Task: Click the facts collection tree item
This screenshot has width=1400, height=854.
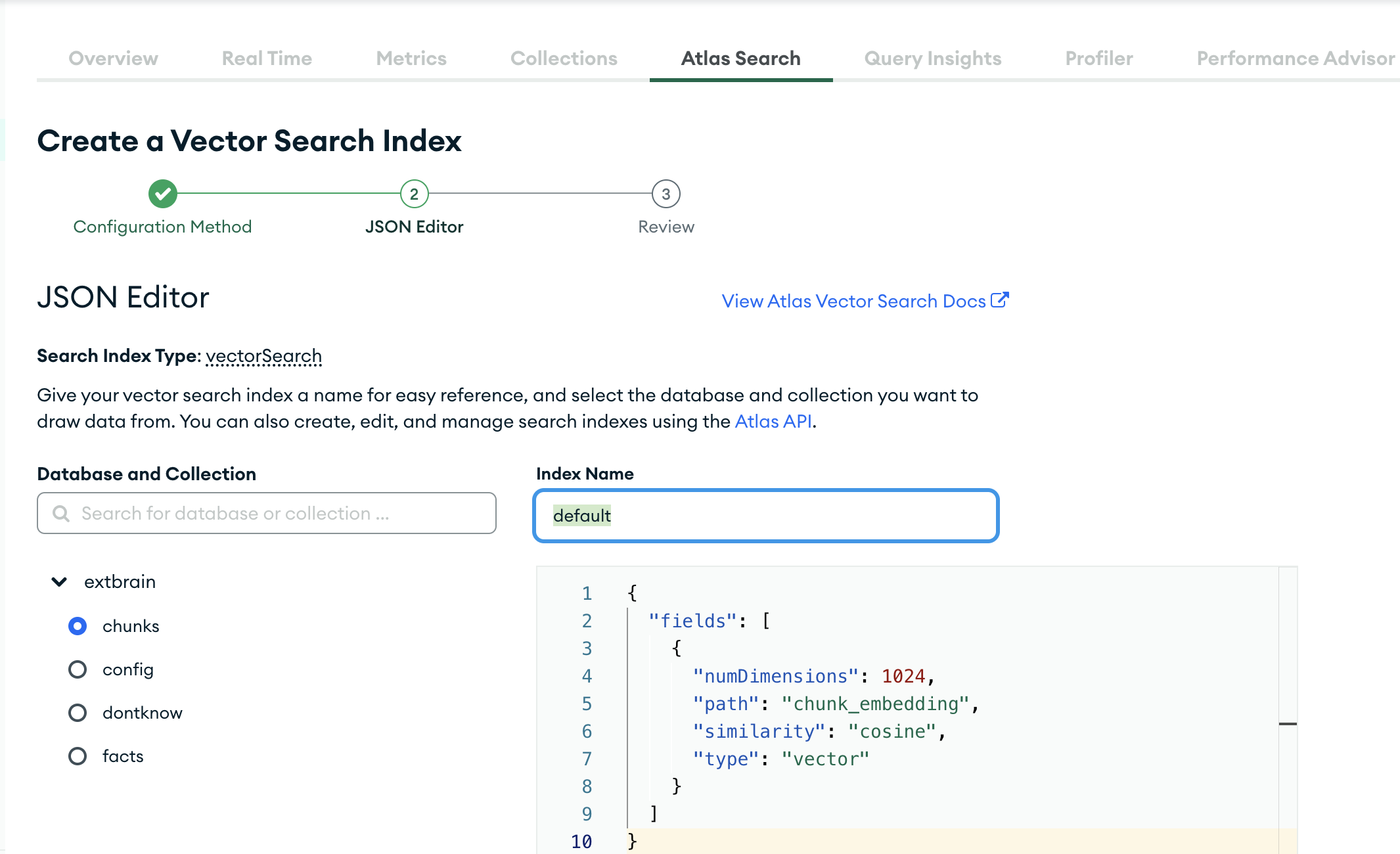Action: pyautogui.click(x=121, y=756)
